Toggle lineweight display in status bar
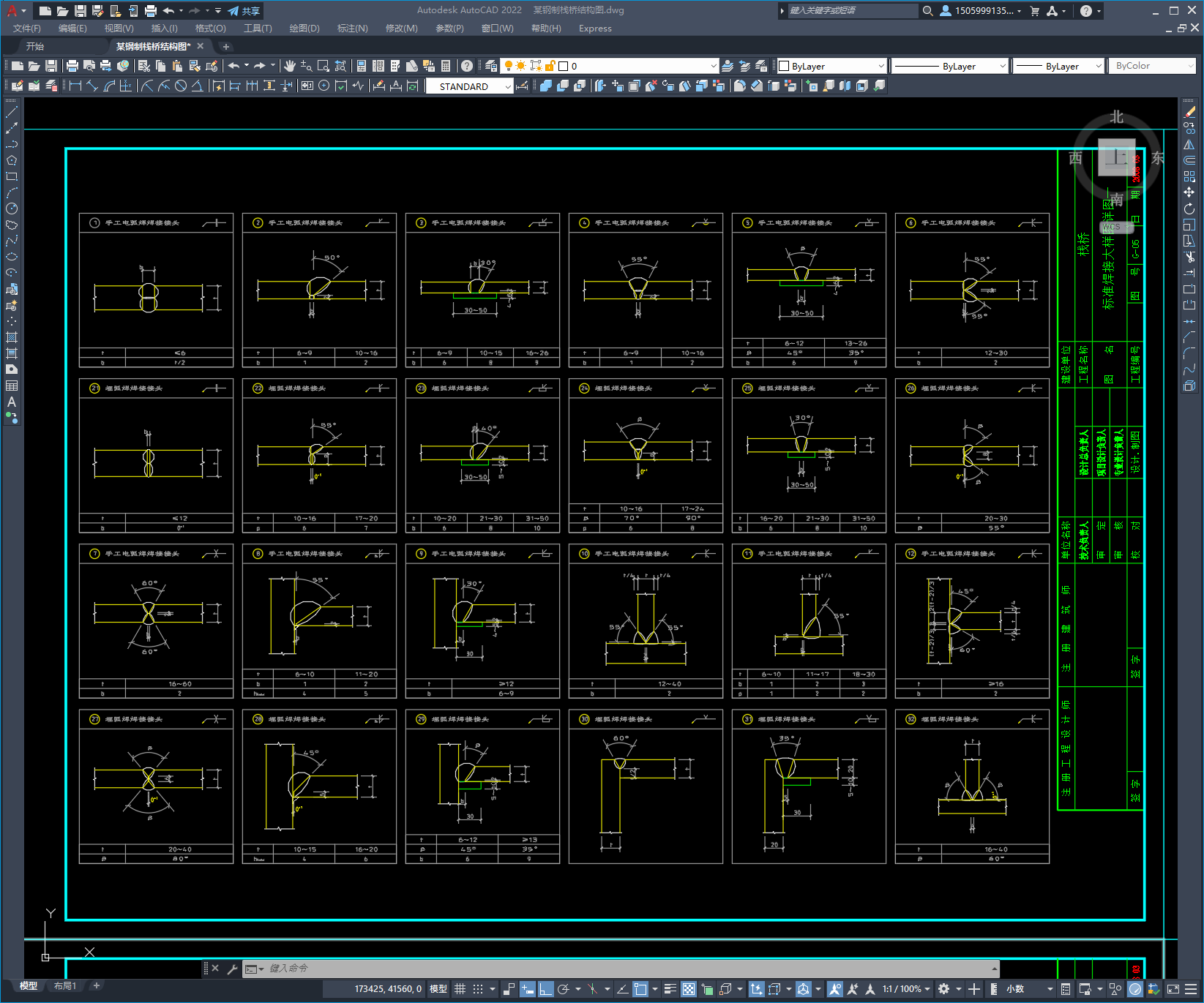Image resolution: width=1204 pixels, height=1003 pixels. click(x=670, y=989)
